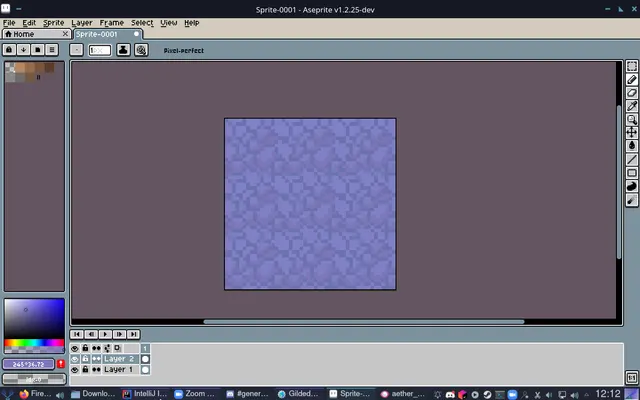Hide Layer 2 with its eye icon
640x400 pixels.
pyautogui.click(x=74, y=359)
